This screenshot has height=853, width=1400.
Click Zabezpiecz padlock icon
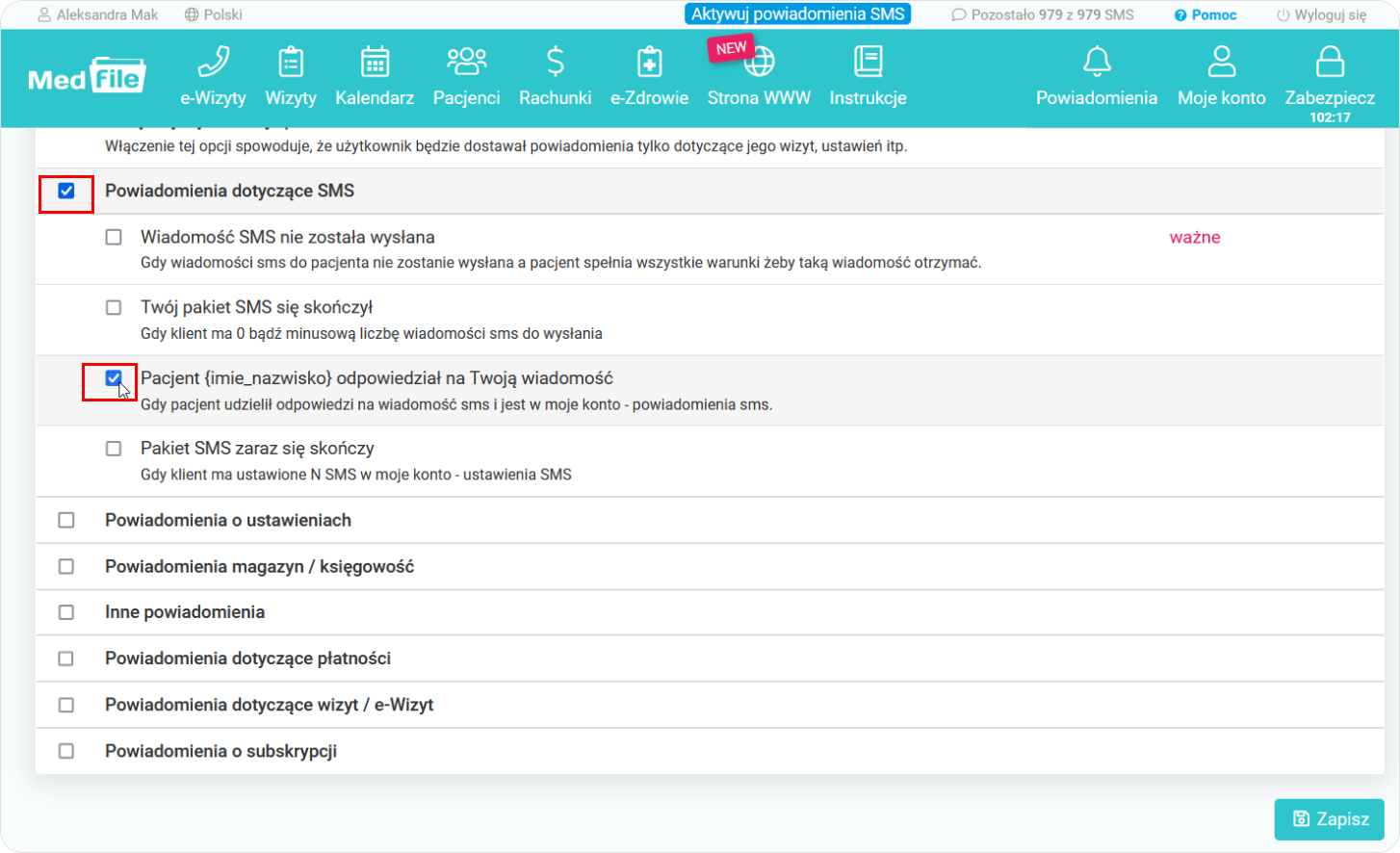pos(1330,62)
